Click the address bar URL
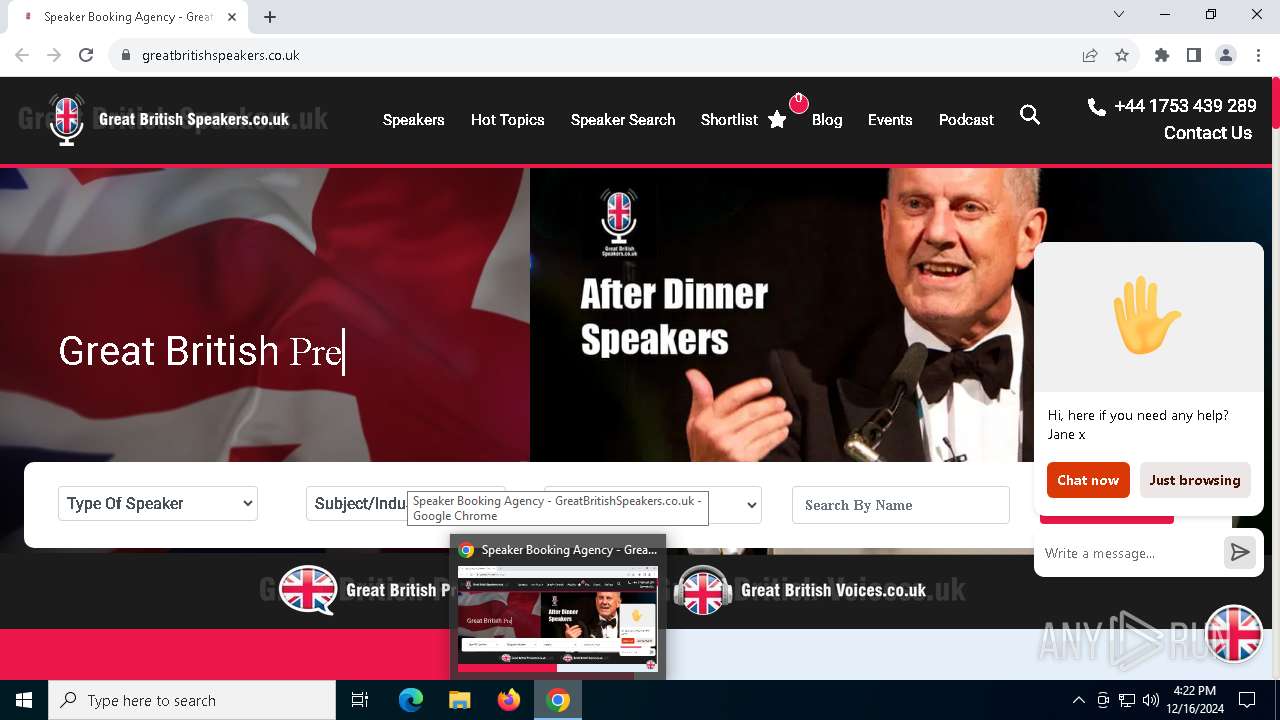Image resolution: width=1280 pixels, height=720 pixels. [221, 55]
